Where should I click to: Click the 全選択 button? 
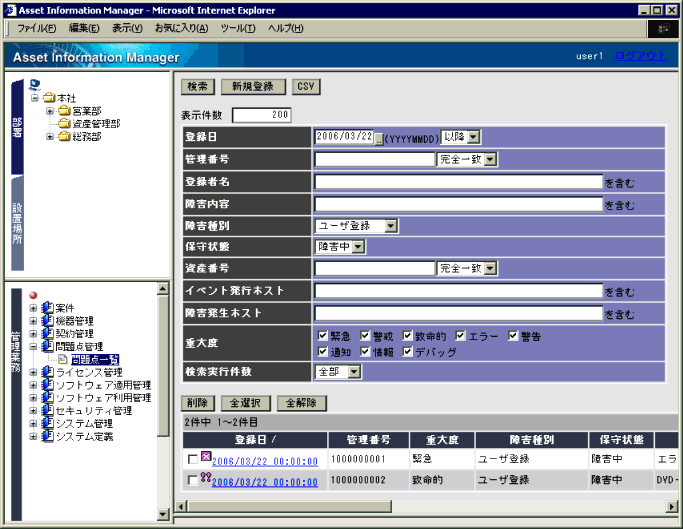tap(246, 403)
